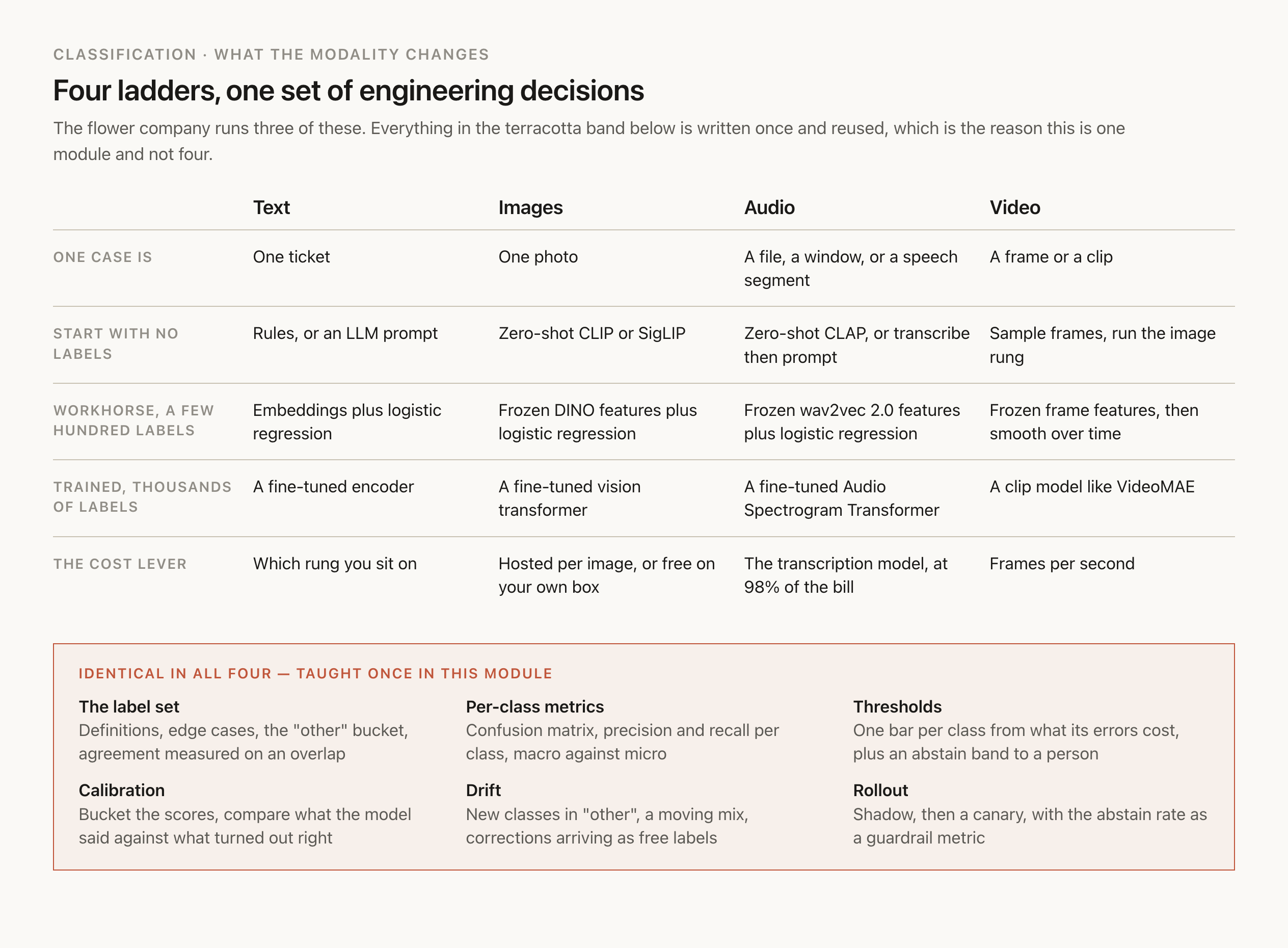This screenshot has height=948, width=1288.
Task: Click 'The label set' heading
Action: 129,706
